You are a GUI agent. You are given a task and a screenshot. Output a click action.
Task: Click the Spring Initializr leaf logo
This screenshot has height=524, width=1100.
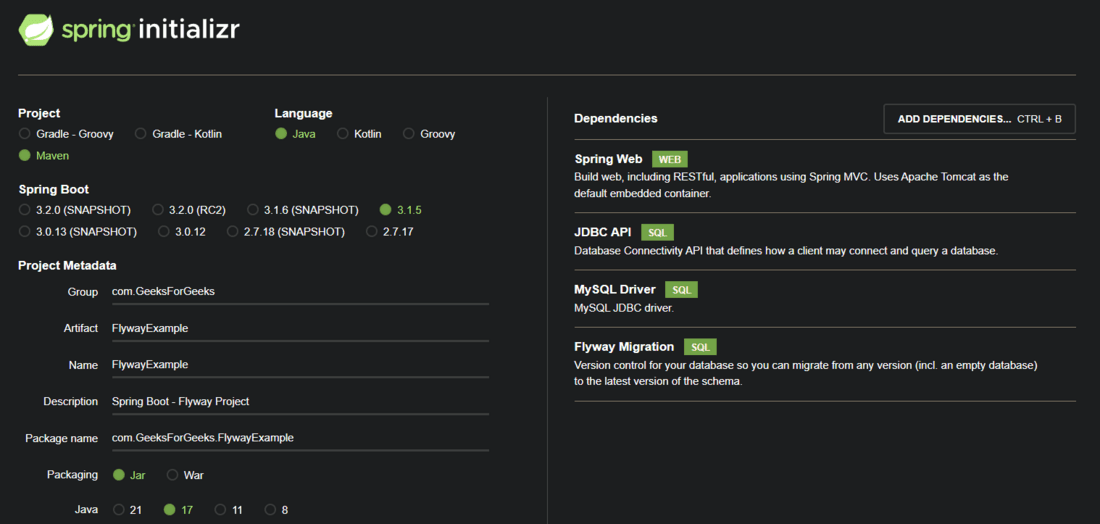36,30
